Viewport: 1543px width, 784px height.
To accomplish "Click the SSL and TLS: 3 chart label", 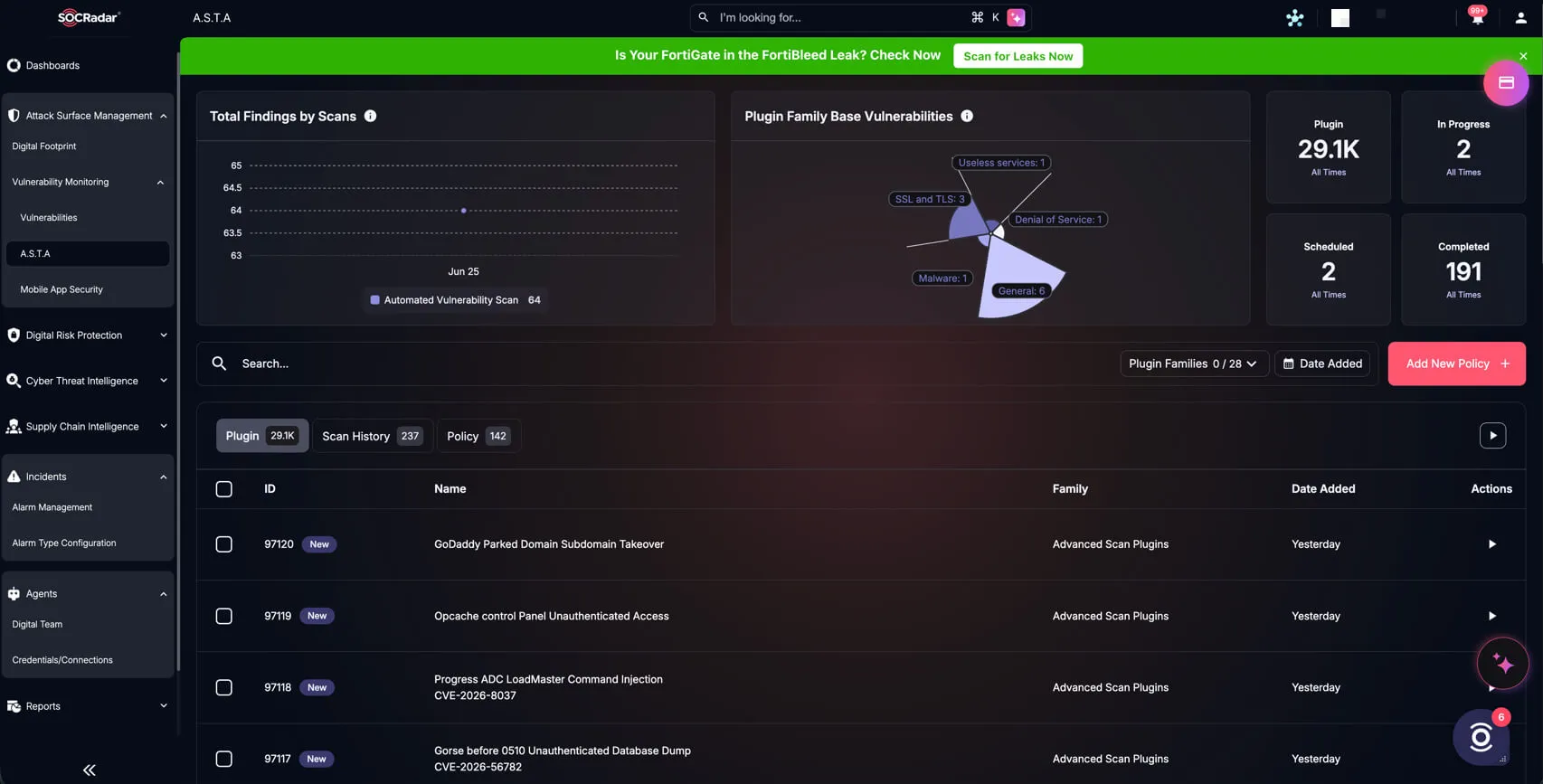I will coord(930,199).
